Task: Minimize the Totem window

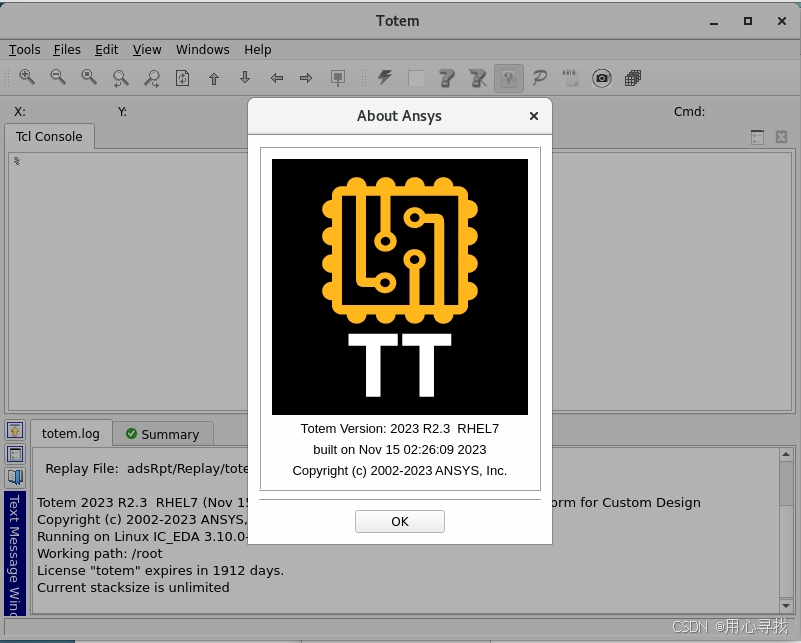Action: pyautogui.click(x=714, y=22)
